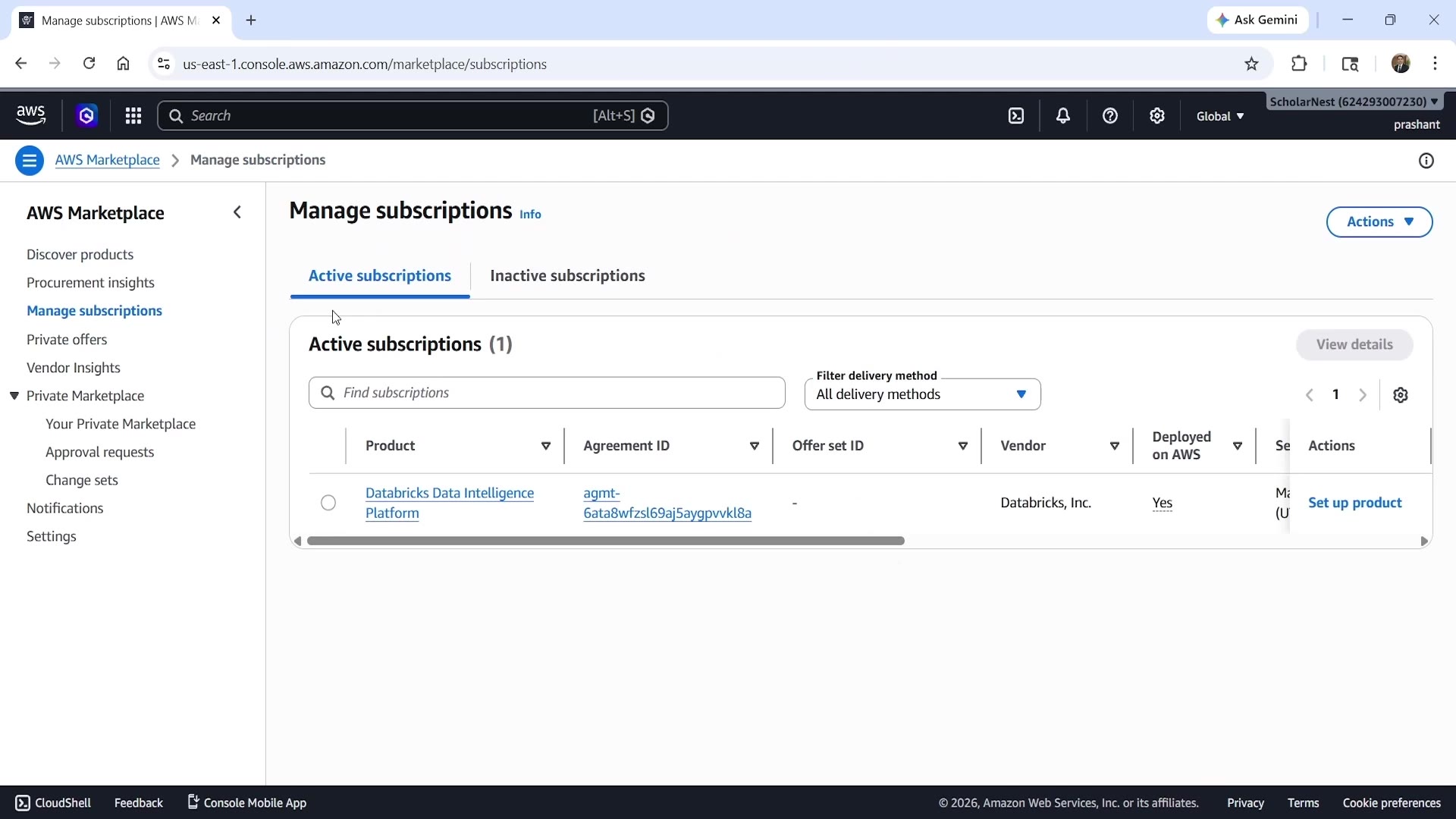
Task: Open the browser home page
Action: pyautogui.click(x=124, y=64)
